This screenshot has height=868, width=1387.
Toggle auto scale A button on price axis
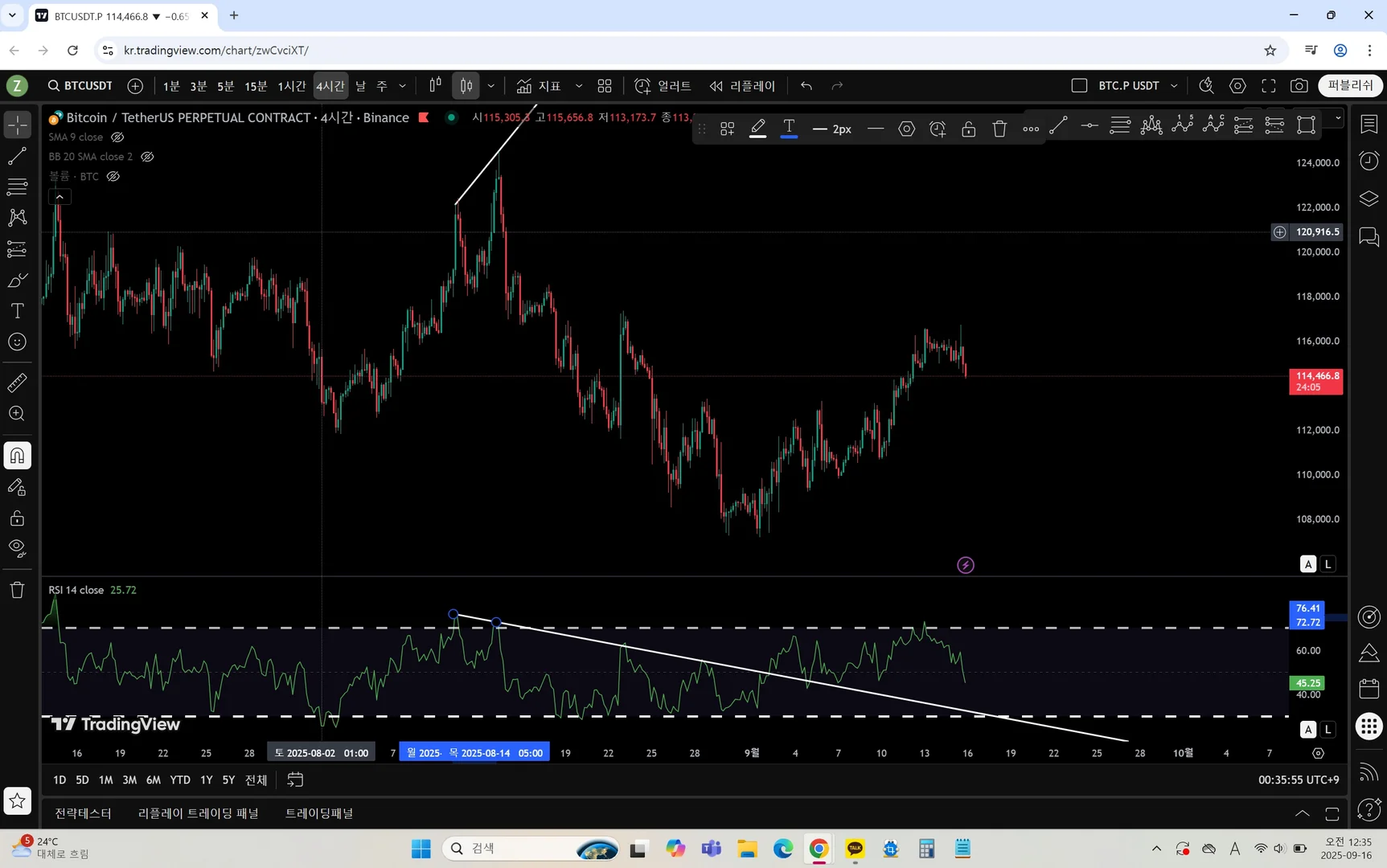pyautogui.click(x=1308, y=564)
